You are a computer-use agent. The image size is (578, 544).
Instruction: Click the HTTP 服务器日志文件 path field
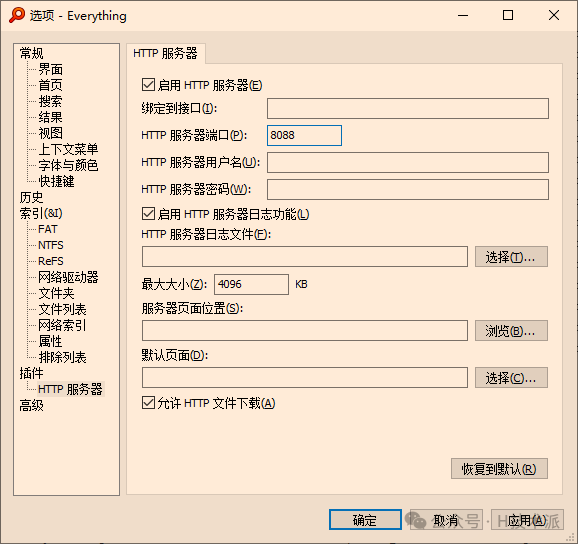[305, 257]
